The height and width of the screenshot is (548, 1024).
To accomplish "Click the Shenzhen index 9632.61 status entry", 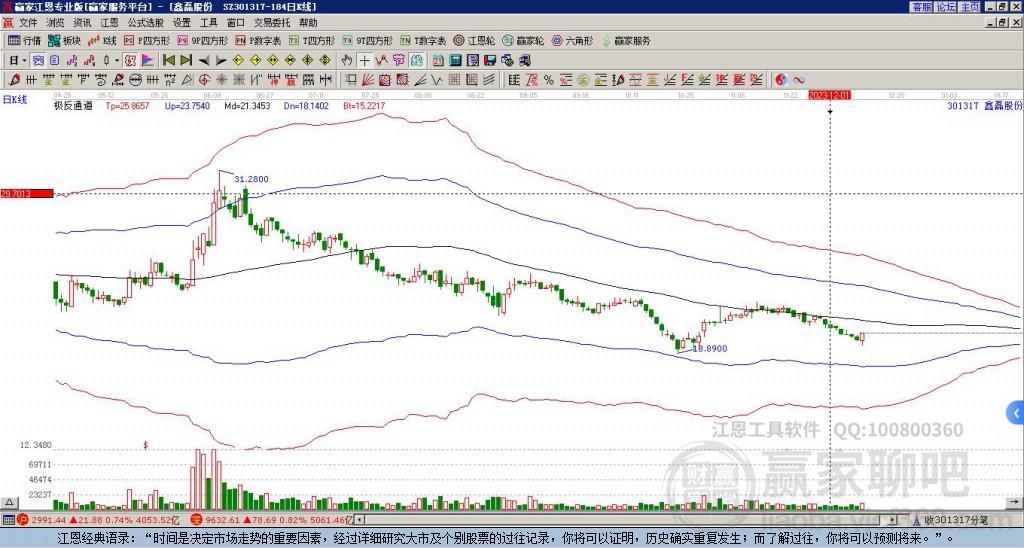I will (272, 520).
